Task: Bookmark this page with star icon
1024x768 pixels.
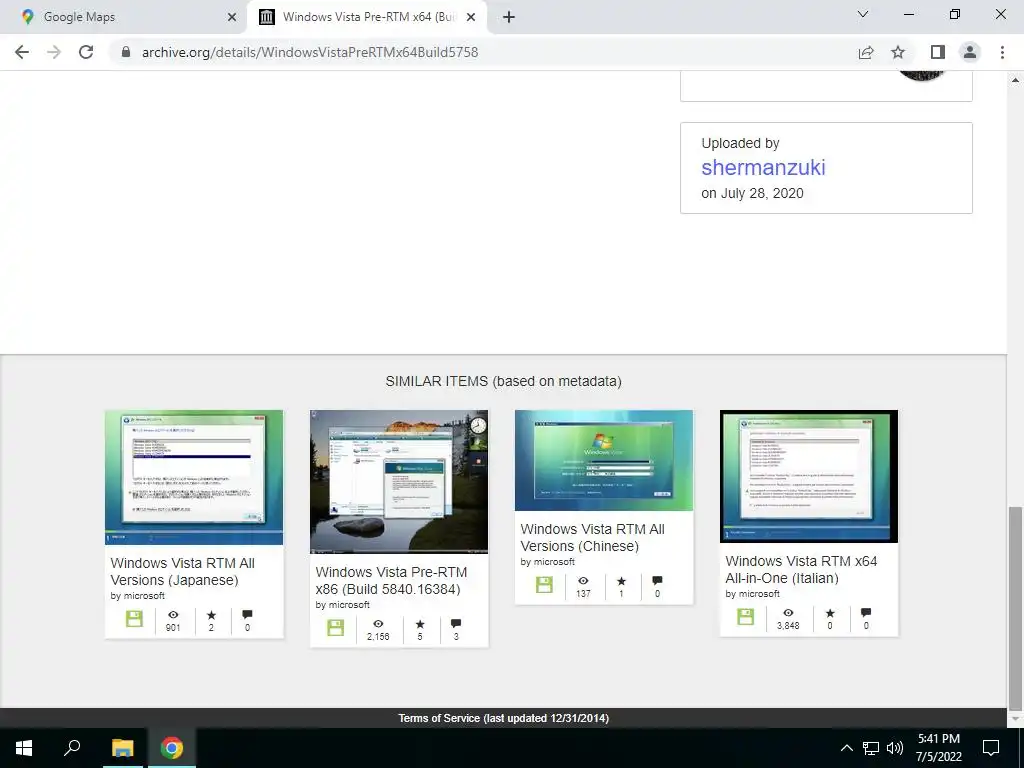Action: [898, 52]
